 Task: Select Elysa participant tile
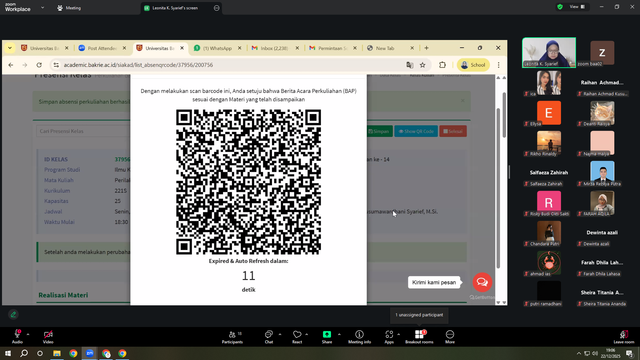pos(549,113)
